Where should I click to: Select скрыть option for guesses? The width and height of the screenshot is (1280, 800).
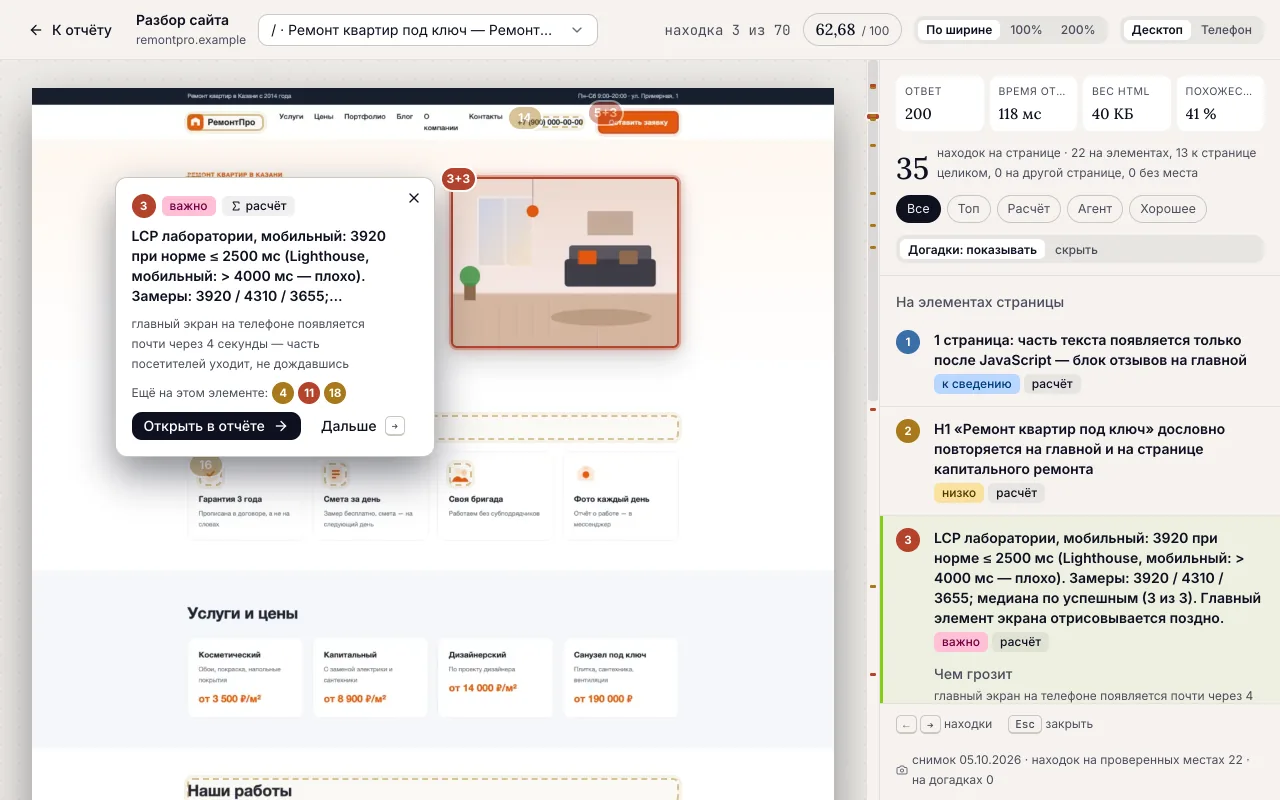(x=1076, y=250)
